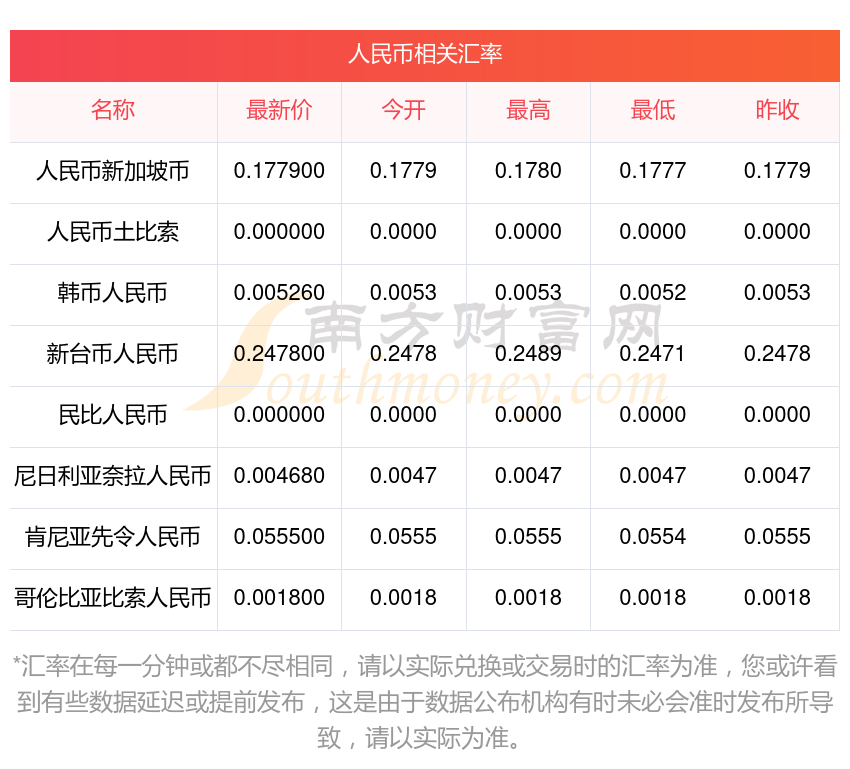Click the latest price 0.005260
Viewport: 850px width, 769px height.
point(279,293)
